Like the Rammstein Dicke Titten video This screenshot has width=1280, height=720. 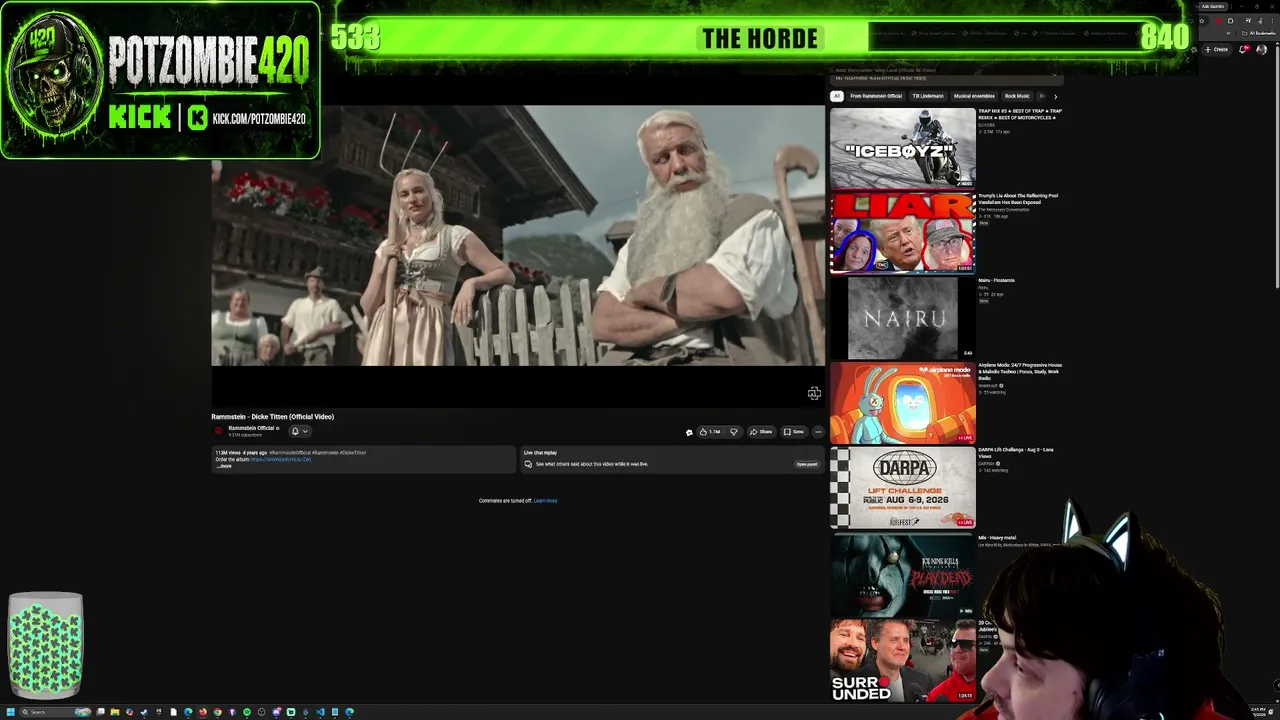710,432
